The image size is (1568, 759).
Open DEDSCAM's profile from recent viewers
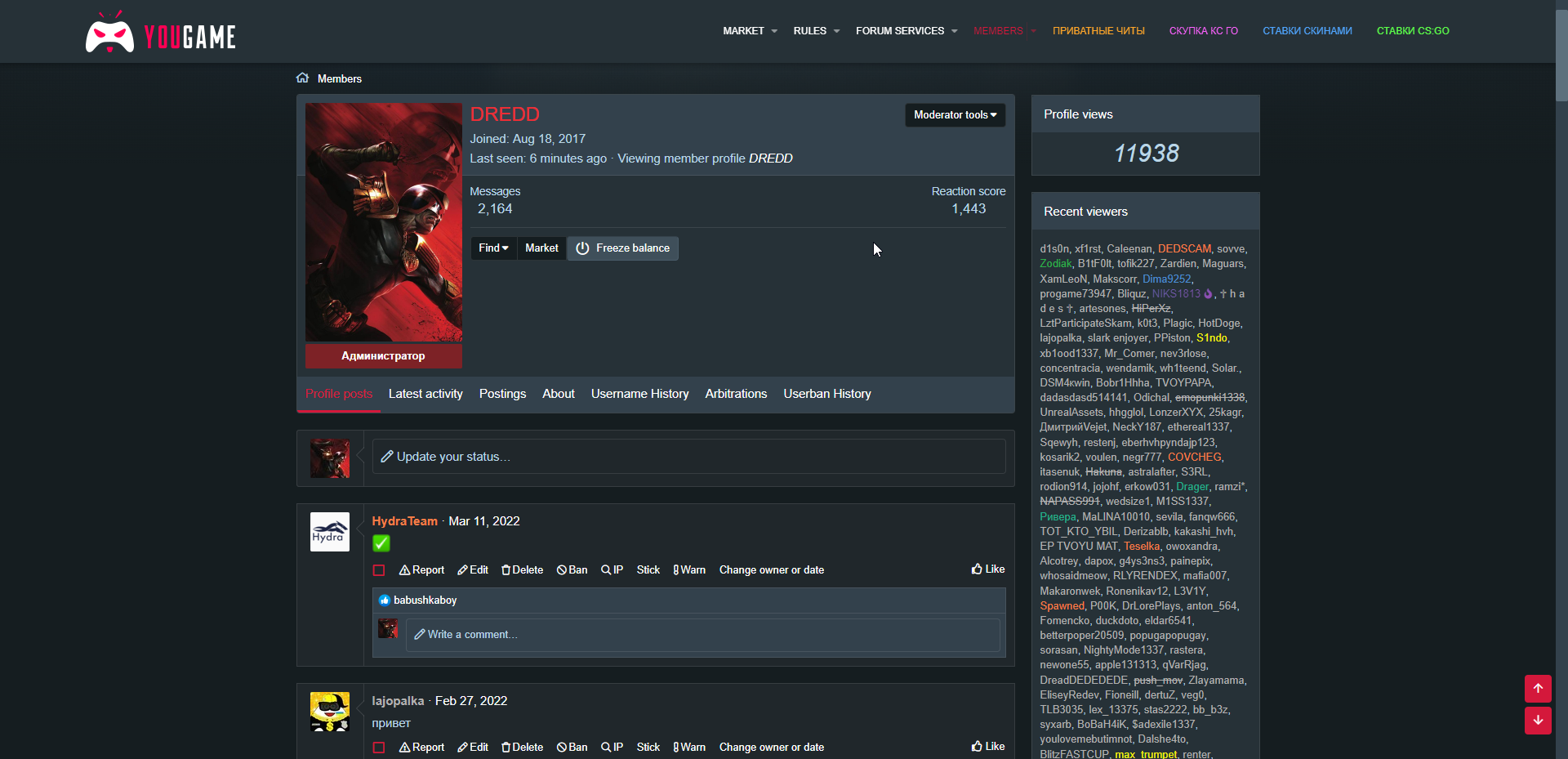pos(1184,249)
